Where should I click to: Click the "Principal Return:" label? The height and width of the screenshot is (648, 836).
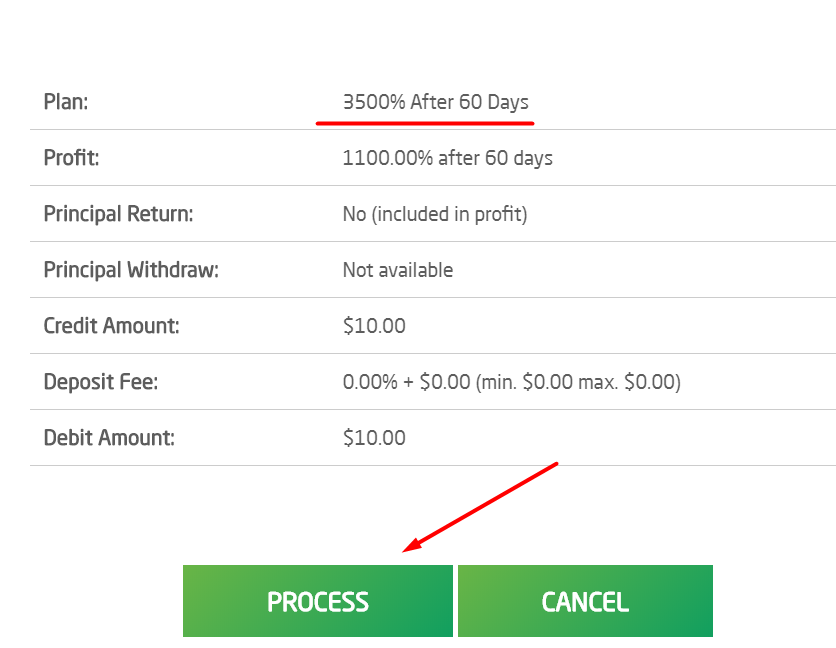[x=118, y=214]
